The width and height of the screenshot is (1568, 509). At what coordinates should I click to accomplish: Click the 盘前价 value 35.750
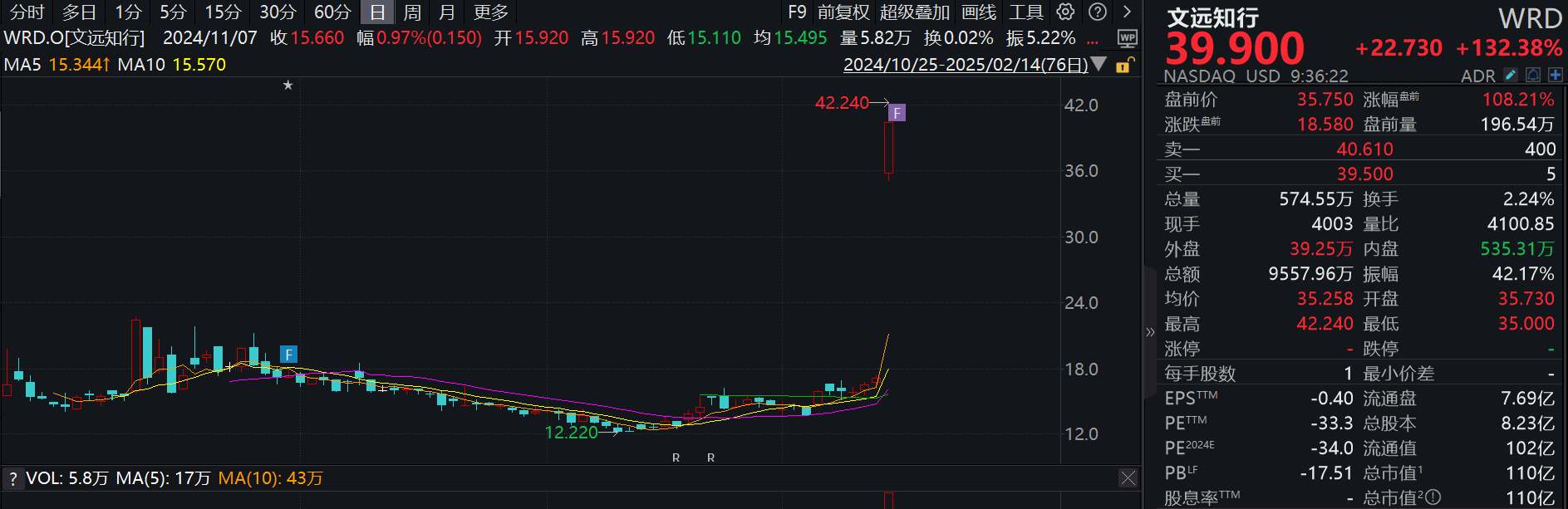coord(1325,100)
